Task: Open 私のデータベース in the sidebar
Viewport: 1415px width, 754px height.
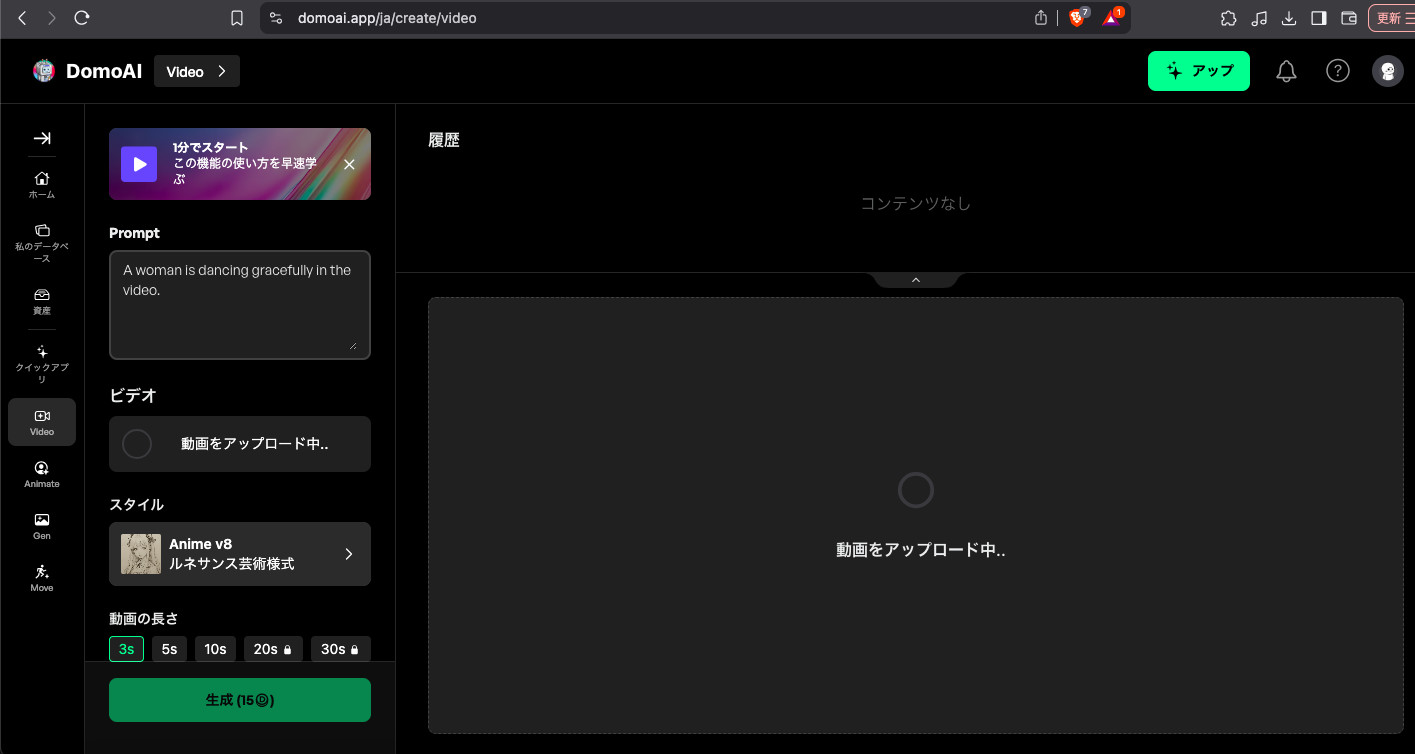Action: coord(42,243)
